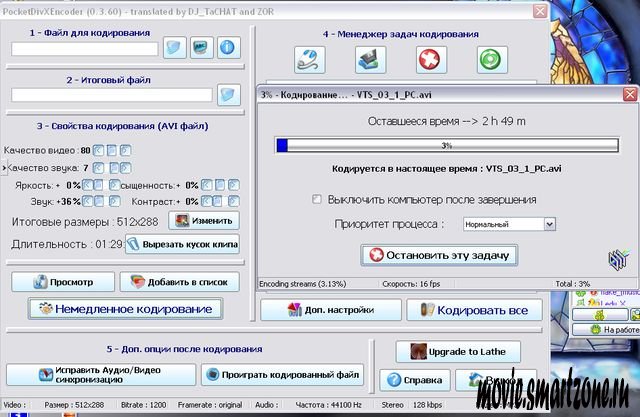Reset Звук volume with middle button
Image resolution: width=640 pixels, height=417 pixels.
[x=98, y=201]
